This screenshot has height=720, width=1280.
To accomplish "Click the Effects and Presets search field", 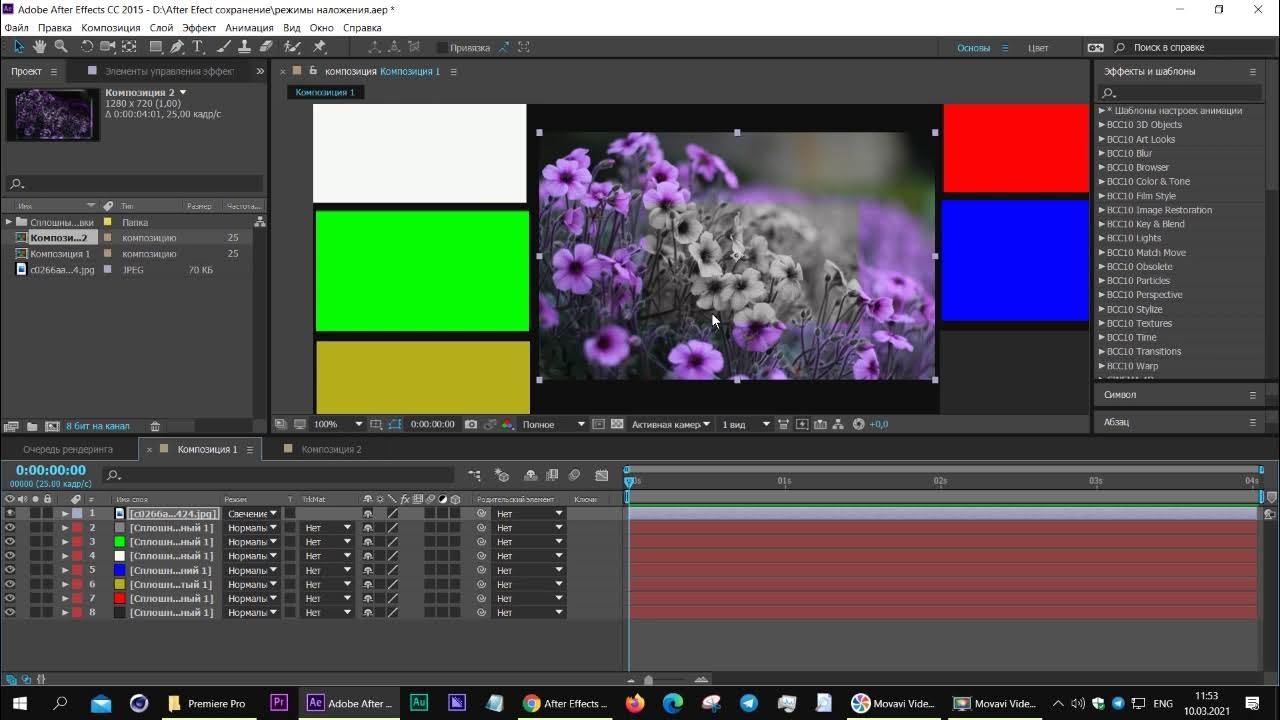I will click(1179, 93).
